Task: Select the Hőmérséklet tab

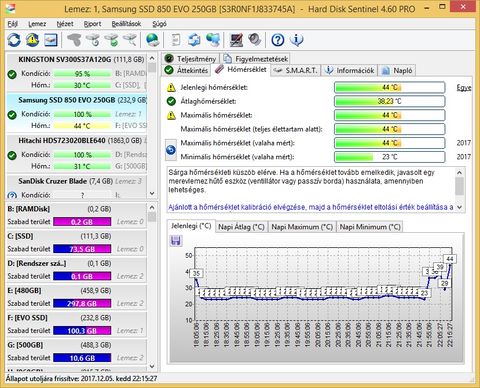Action: pyautogui.click(x=241, y=69)
